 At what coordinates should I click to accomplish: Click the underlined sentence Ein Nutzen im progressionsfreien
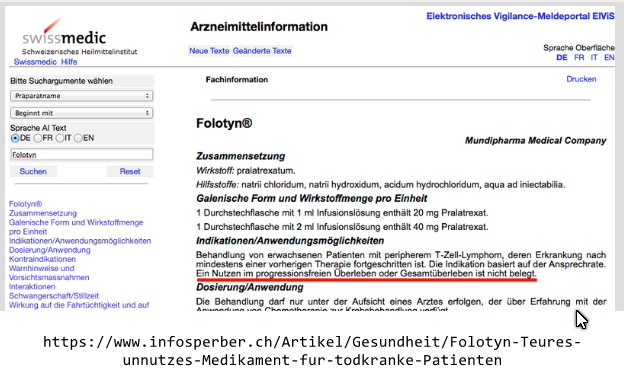tap(366, 273)
